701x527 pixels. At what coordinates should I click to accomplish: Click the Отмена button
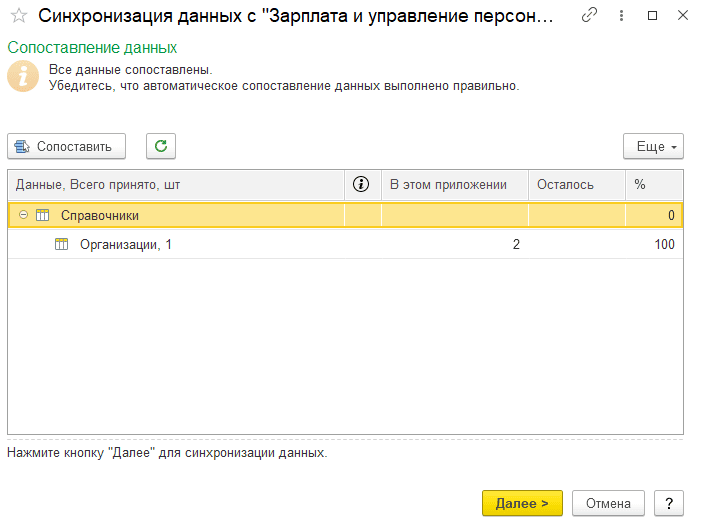[608, 503]
